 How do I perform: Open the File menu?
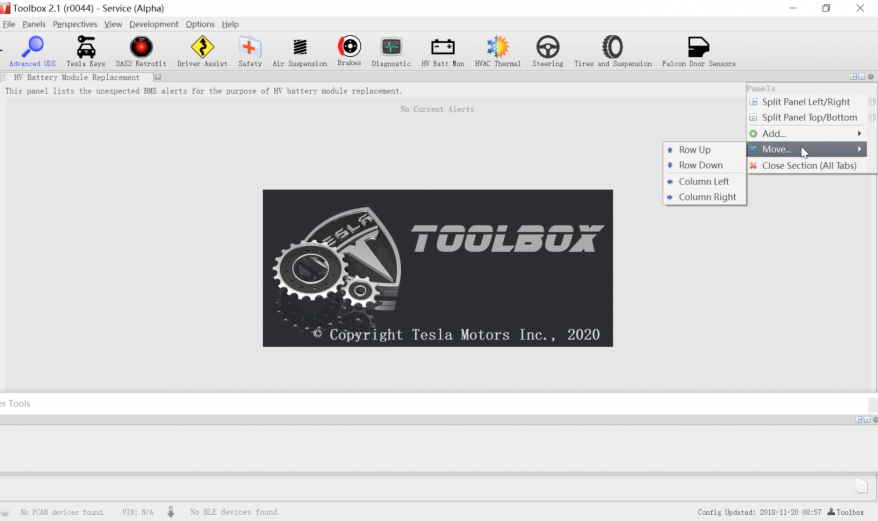coord(9,24)
